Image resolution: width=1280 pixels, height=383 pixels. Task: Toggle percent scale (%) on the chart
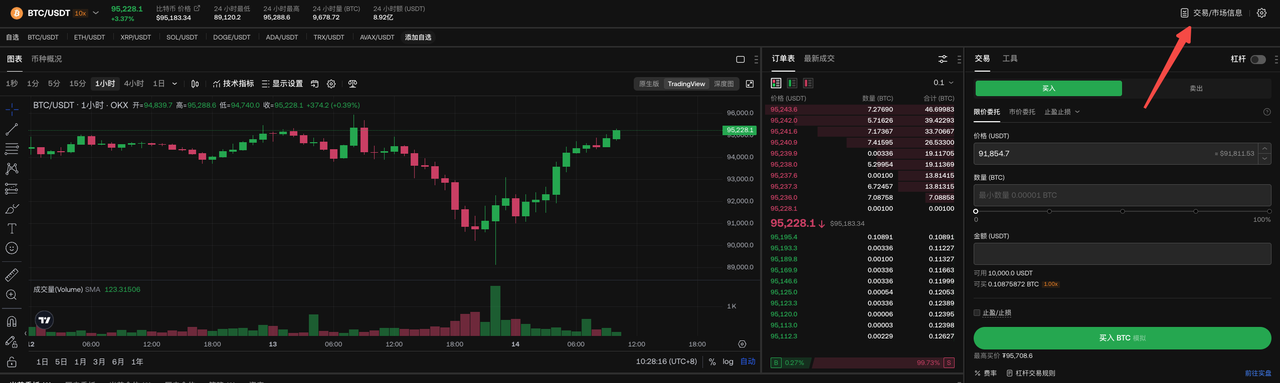712,362
